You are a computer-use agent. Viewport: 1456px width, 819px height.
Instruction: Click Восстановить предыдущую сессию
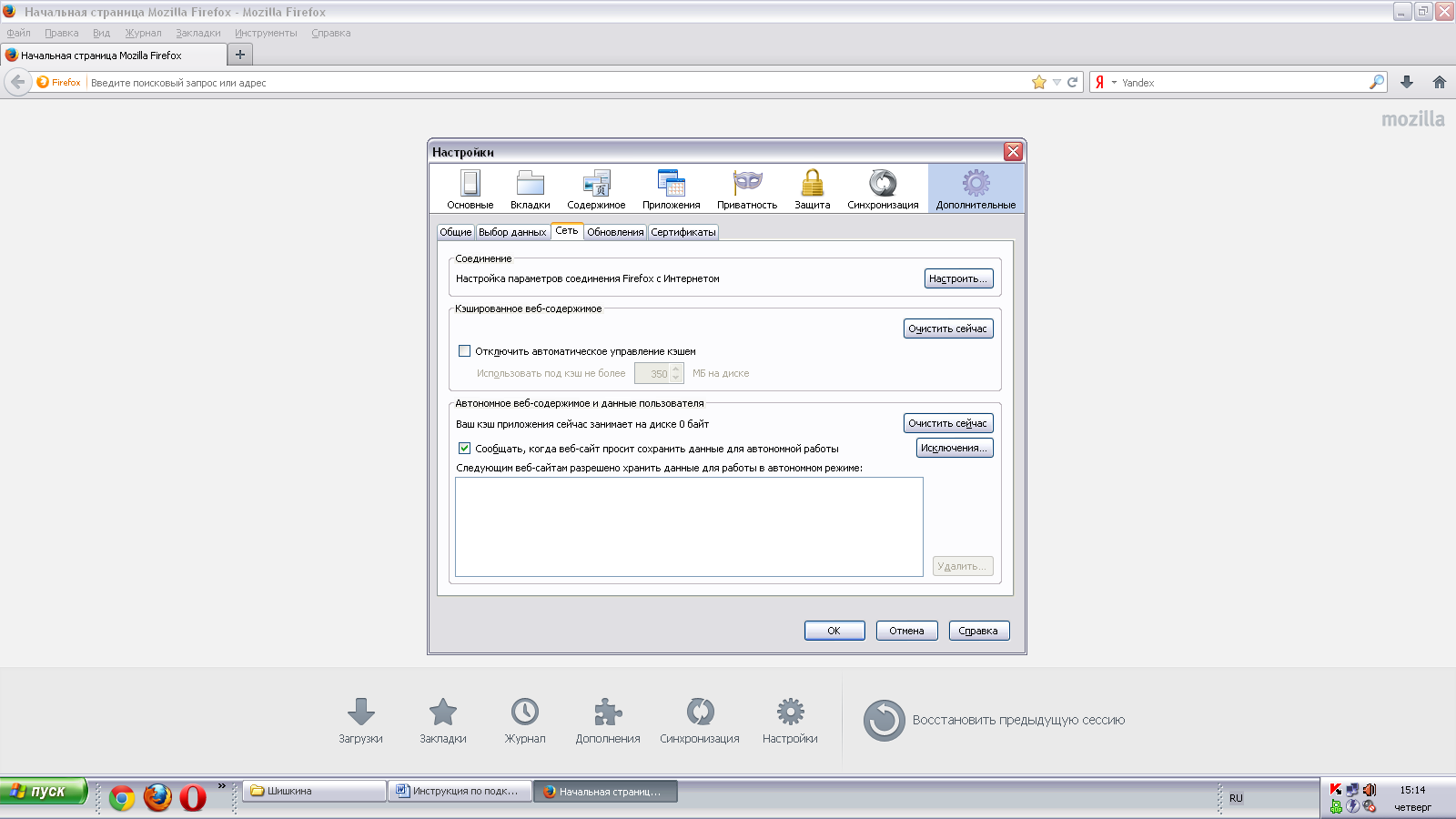point(994,720)
